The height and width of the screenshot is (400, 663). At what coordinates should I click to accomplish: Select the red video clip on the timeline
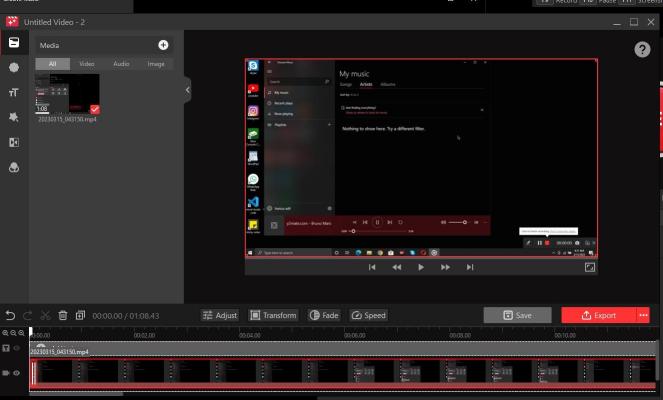pyautogui.click(x=343, y=373)
